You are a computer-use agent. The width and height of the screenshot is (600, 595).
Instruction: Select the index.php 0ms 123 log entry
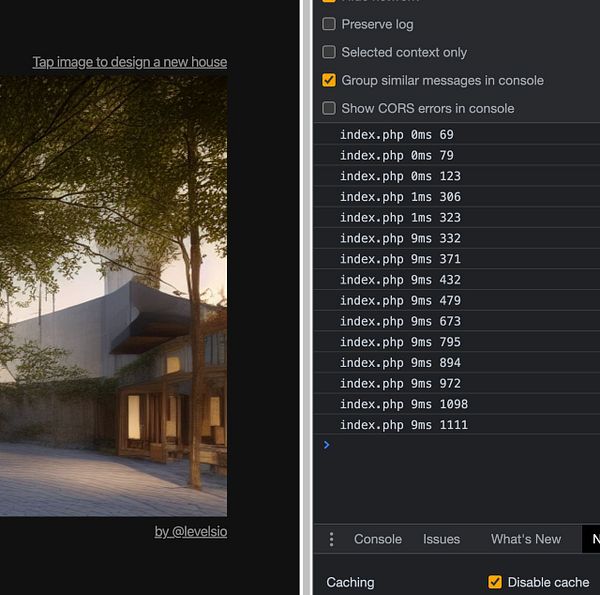click(457, 176)
